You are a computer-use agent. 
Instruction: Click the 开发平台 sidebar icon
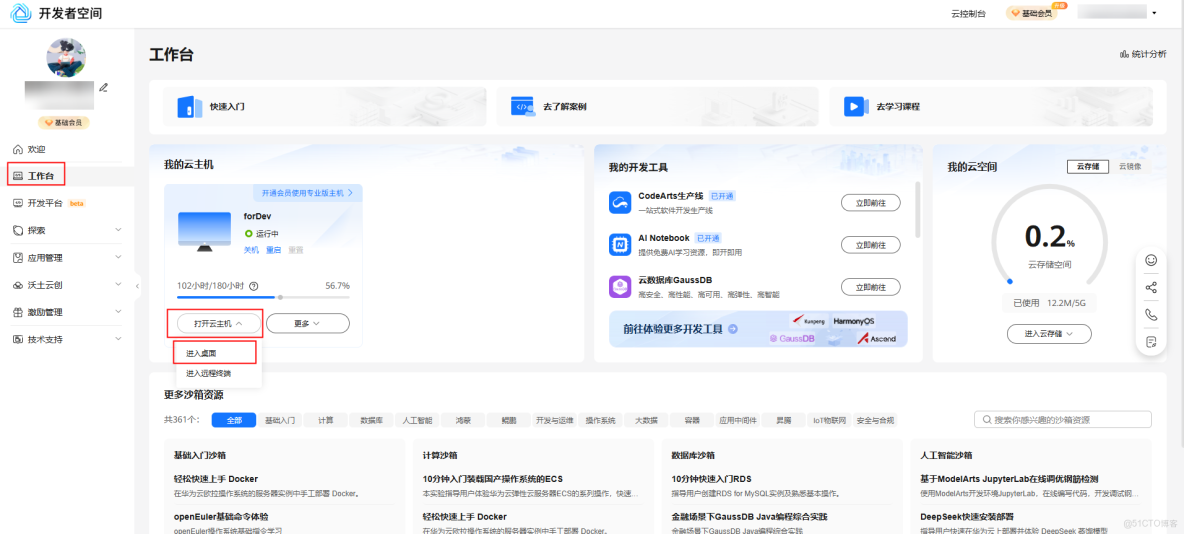[18, 202]
